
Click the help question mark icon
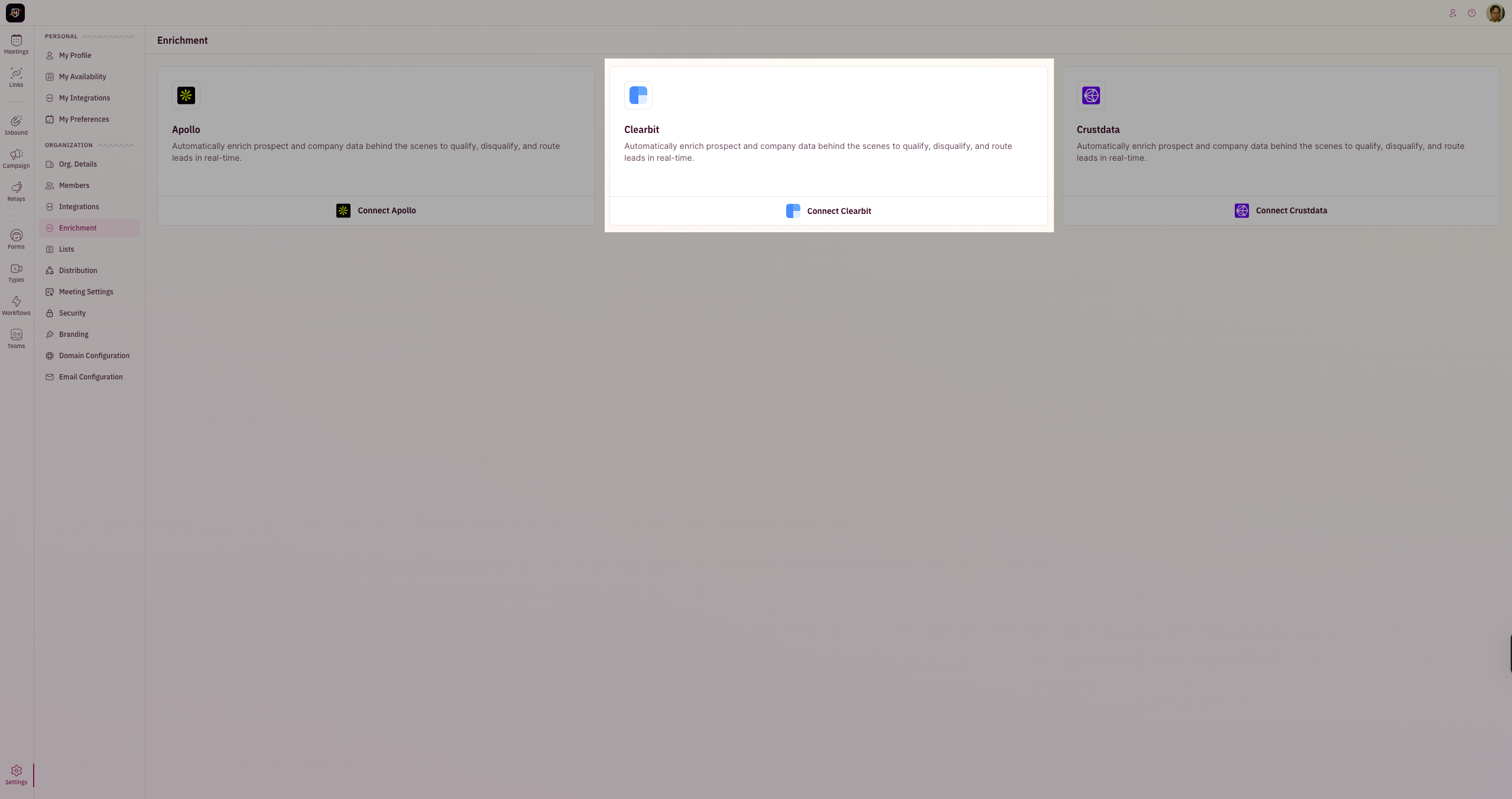tap(1471, 13)
